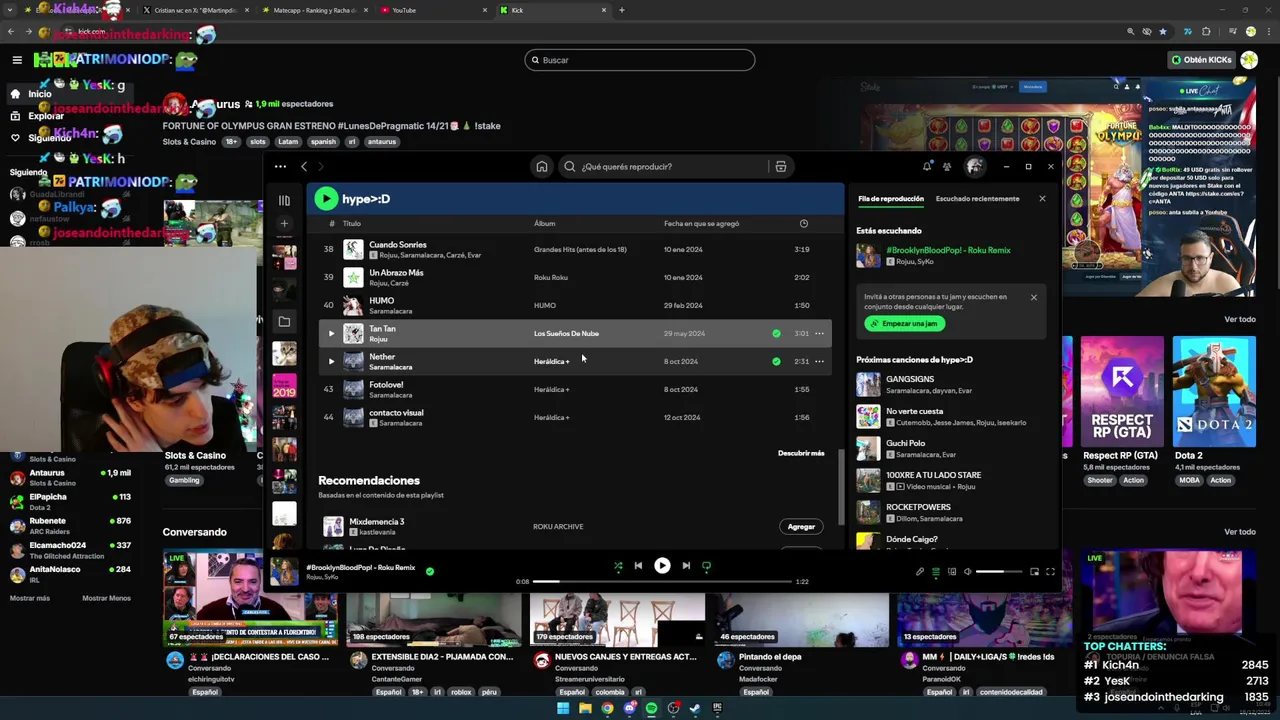Collapse Your Library sidebar icon
The width and height of the screenshot is (1280, 720).
pyautogui.click(x=284, y=200)
